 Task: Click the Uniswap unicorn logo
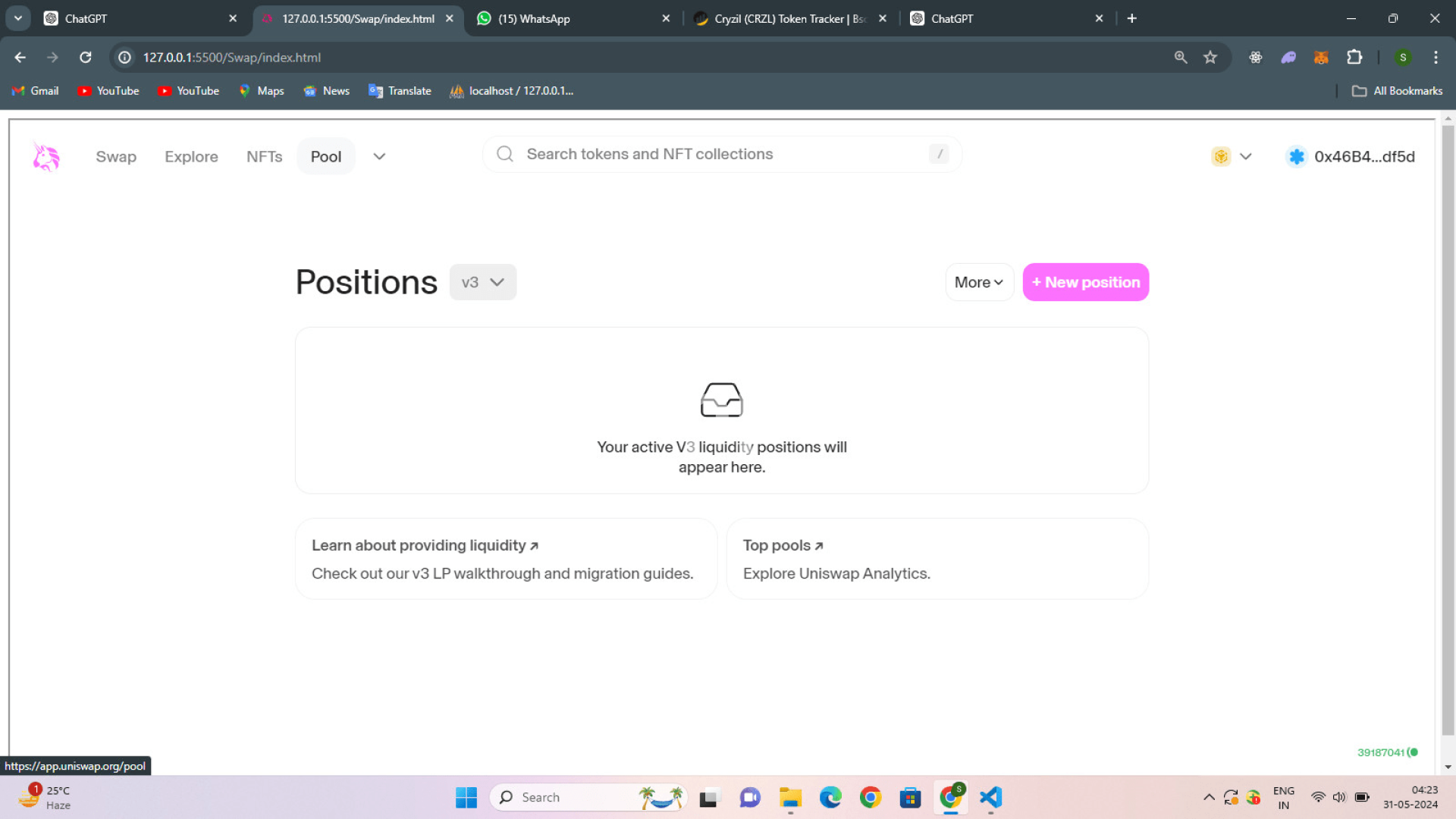(46, 157)
